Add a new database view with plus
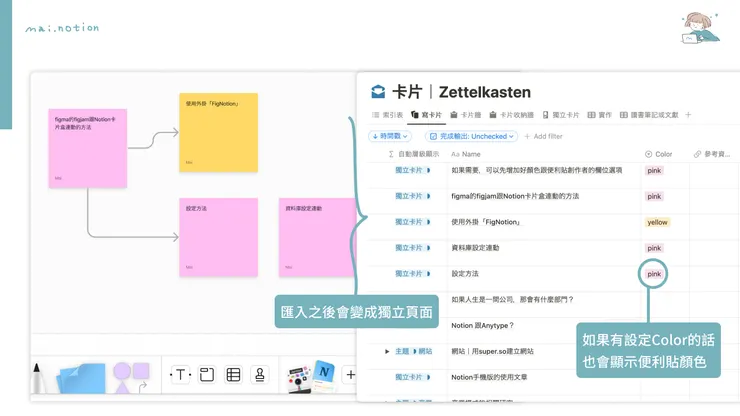740x416 pixels. click(688, 115)
